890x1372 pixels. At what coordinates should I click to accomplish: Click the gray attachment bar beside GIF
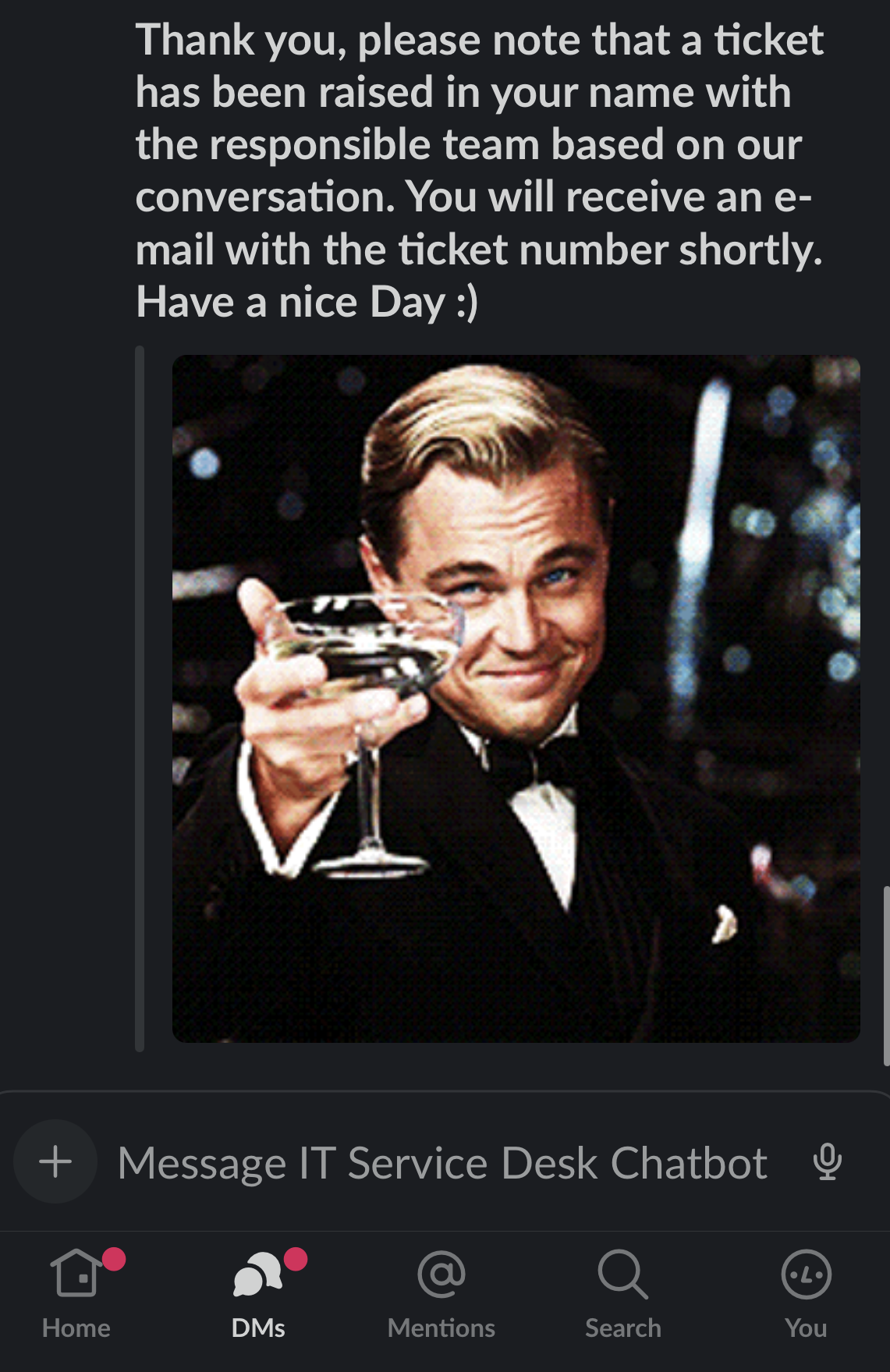pyautogui.click(x=140, y=699)
